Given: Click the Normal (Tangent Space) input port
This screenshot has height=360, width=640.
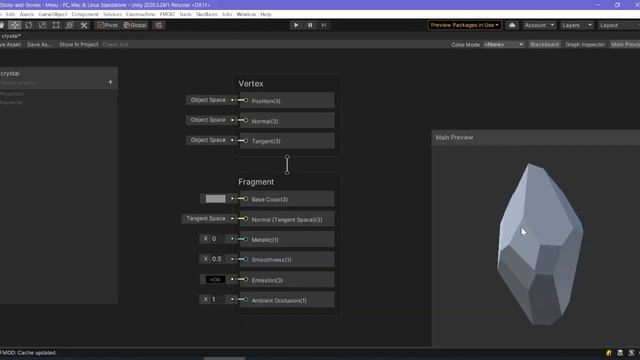Looking at the screenshot, I should coord(246,219).
